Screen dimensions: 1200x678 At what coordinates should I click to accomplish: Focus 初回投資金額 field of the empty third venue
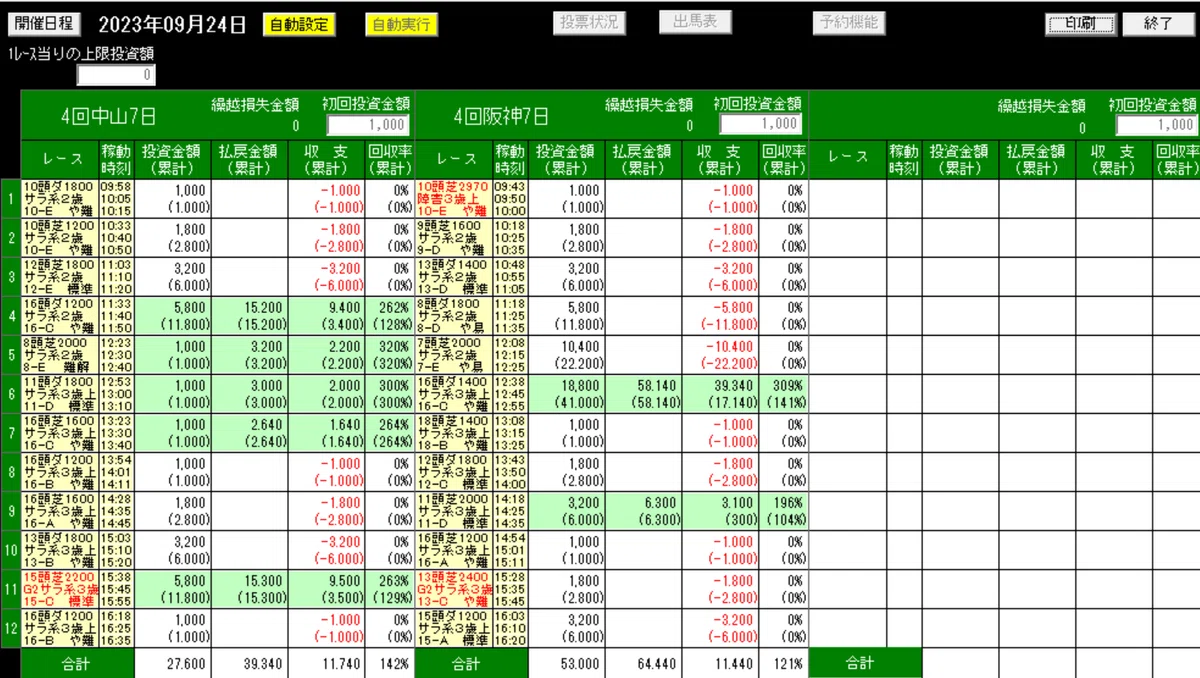[x=1157, y=125]
